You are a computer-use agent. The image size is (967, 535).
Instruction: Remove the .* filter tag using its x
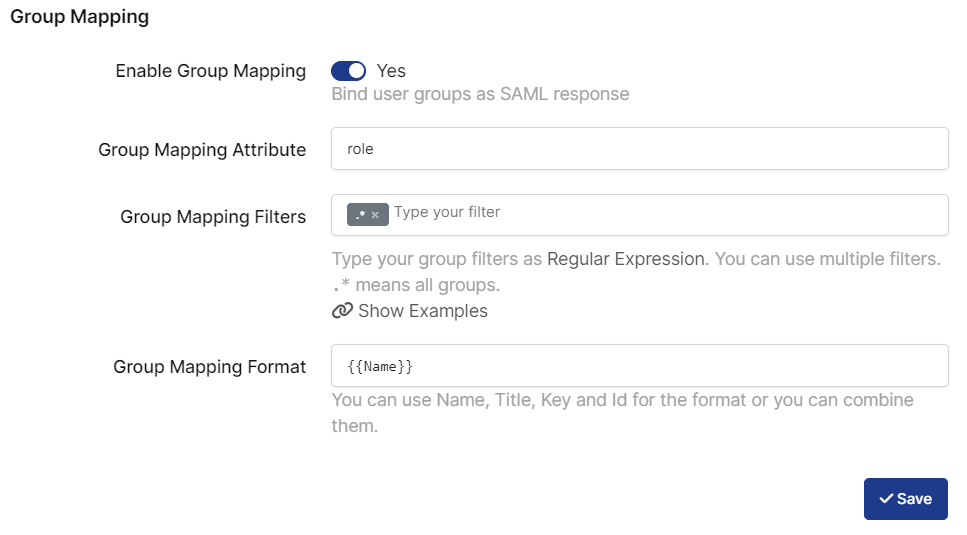point(375,215)
